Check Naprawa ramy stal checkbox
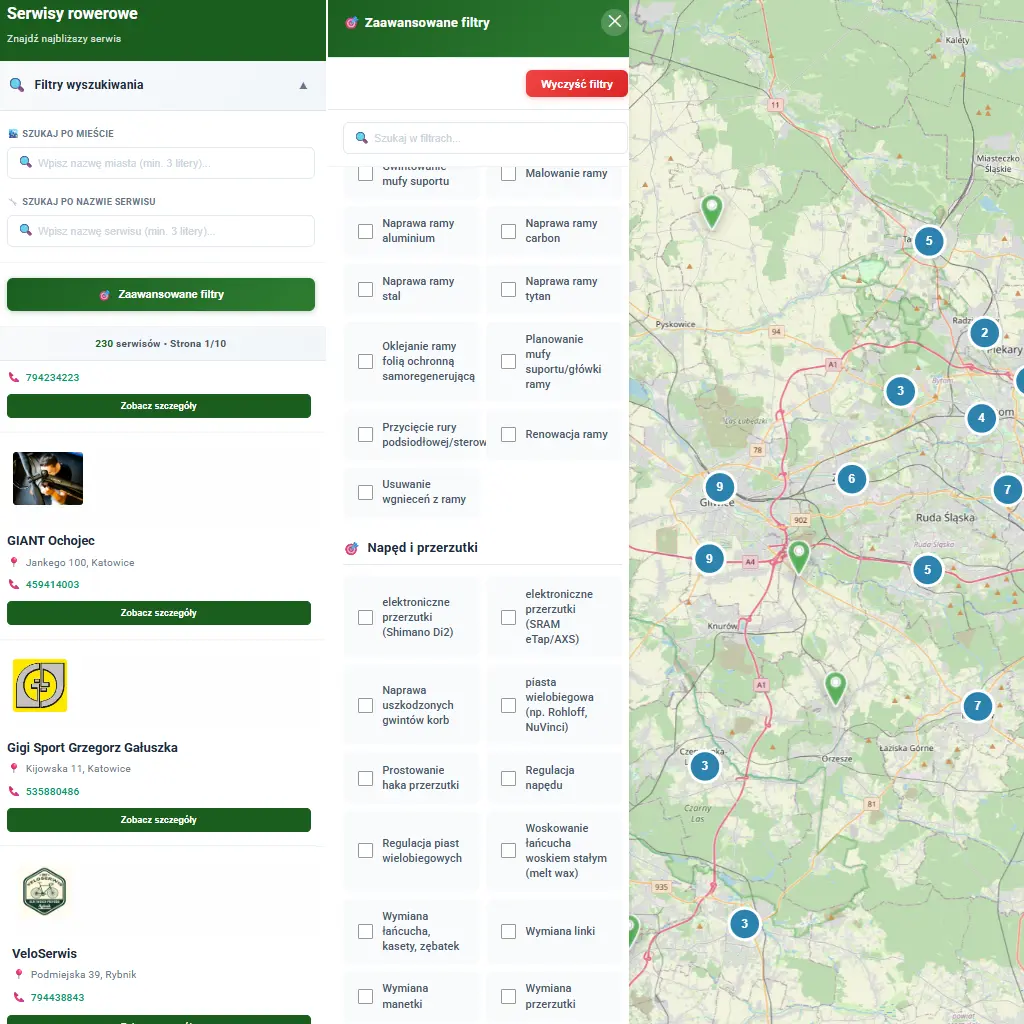This screenshot has height=1024, width=1024. pos(366,289)
